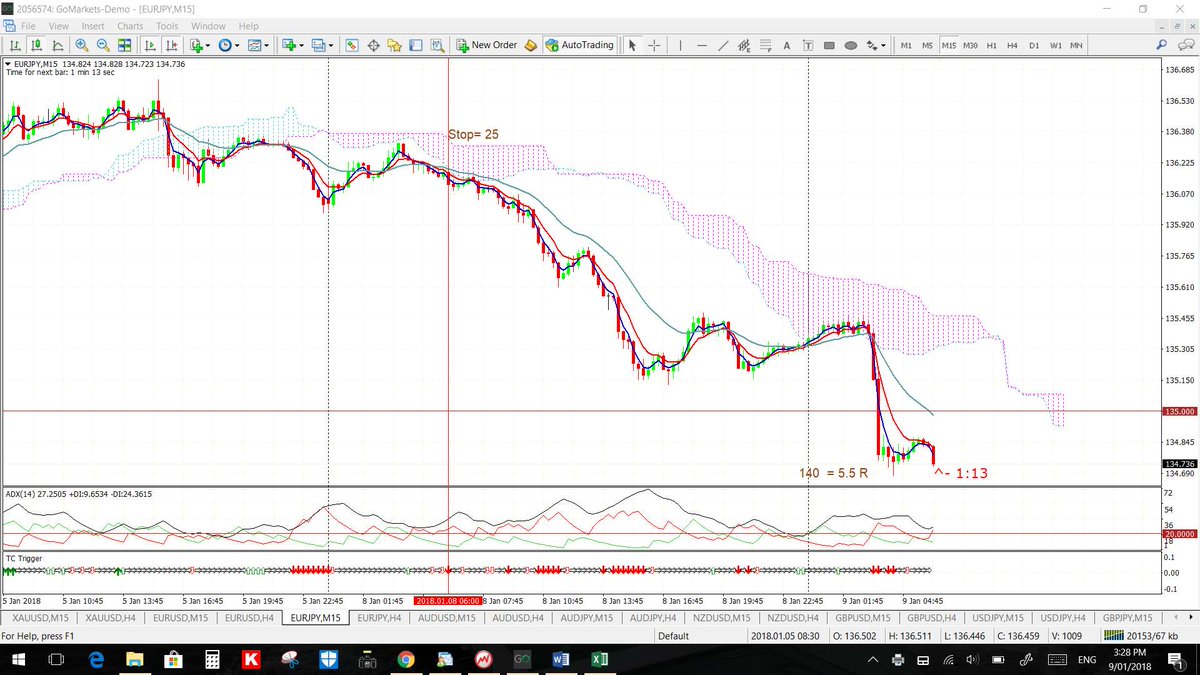Select the text label T tool
The width and height of the screenshot is (1200, 675).
pyautogui.click(x=808, y=45)
